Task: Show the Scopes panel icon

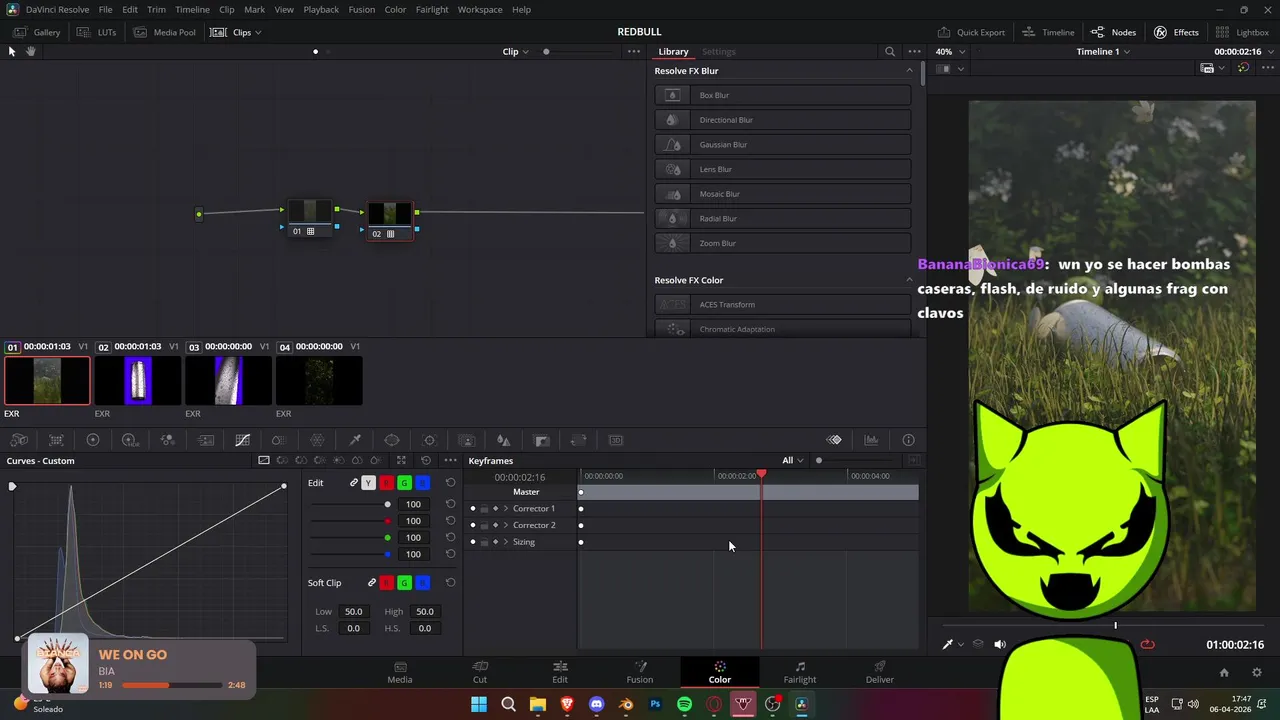Action: [871, 440]
